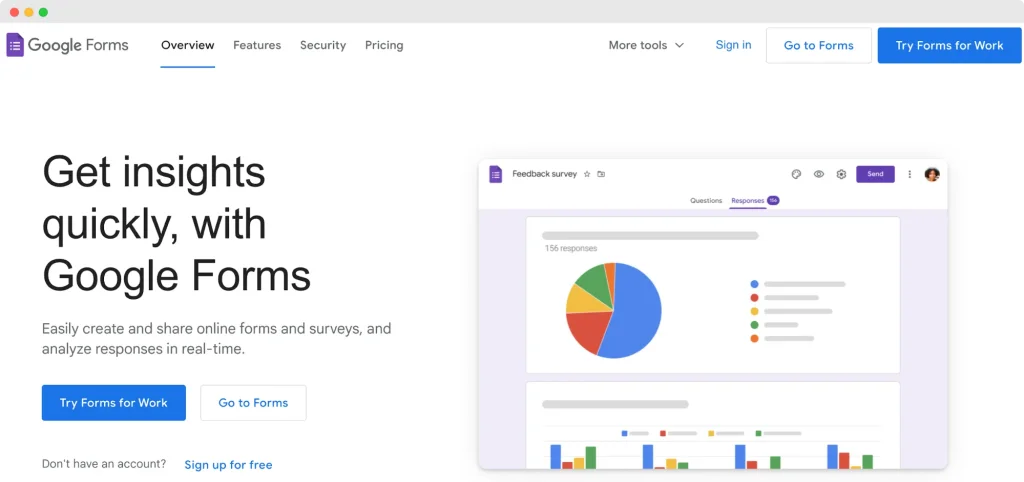Click the 'Don't have an account?' text
Screen dimensions: 1024x482
pyautogui.click(x=104, y=464)
